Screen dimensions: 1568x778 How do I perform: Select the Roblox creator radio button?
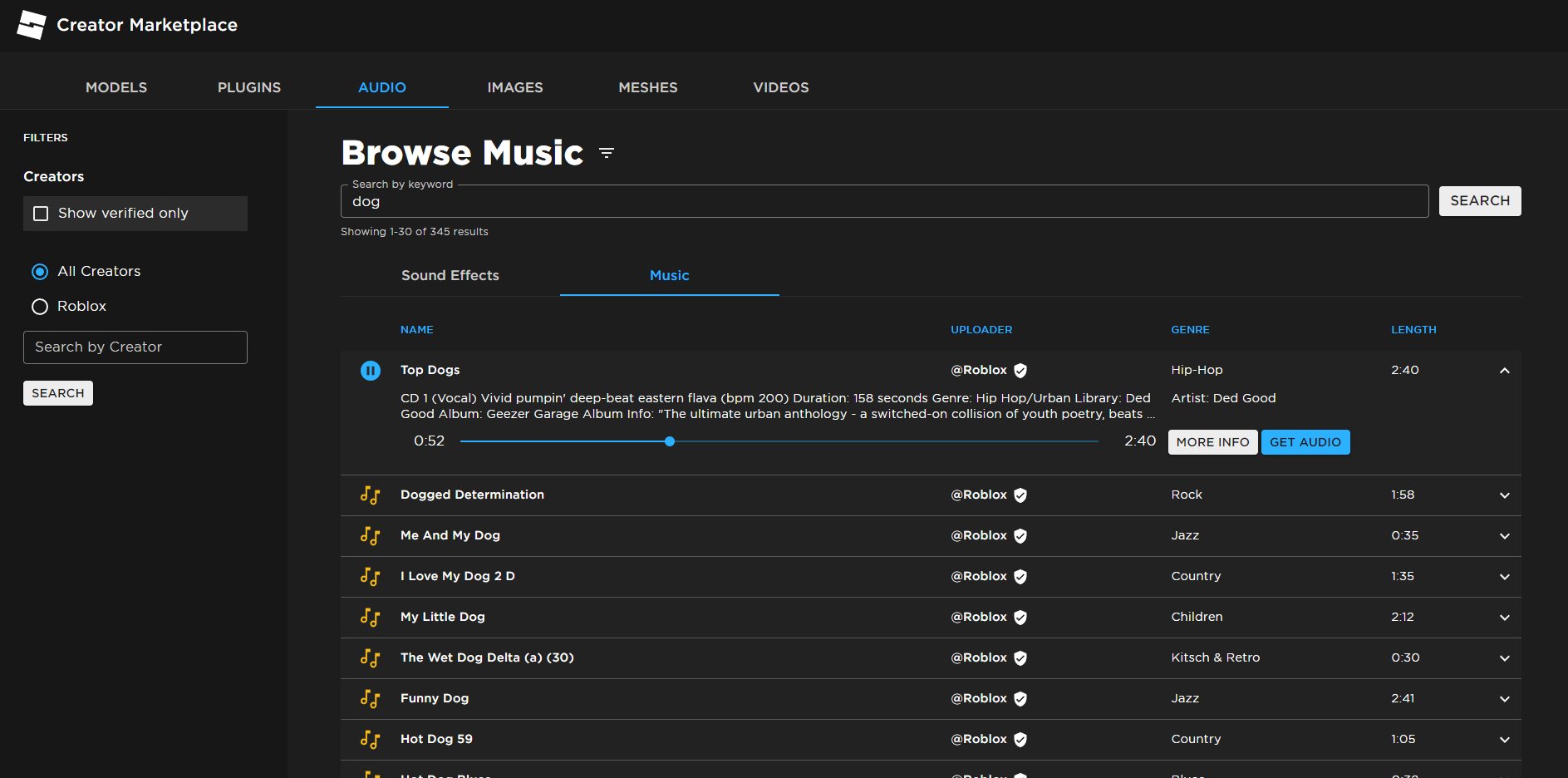40,307
